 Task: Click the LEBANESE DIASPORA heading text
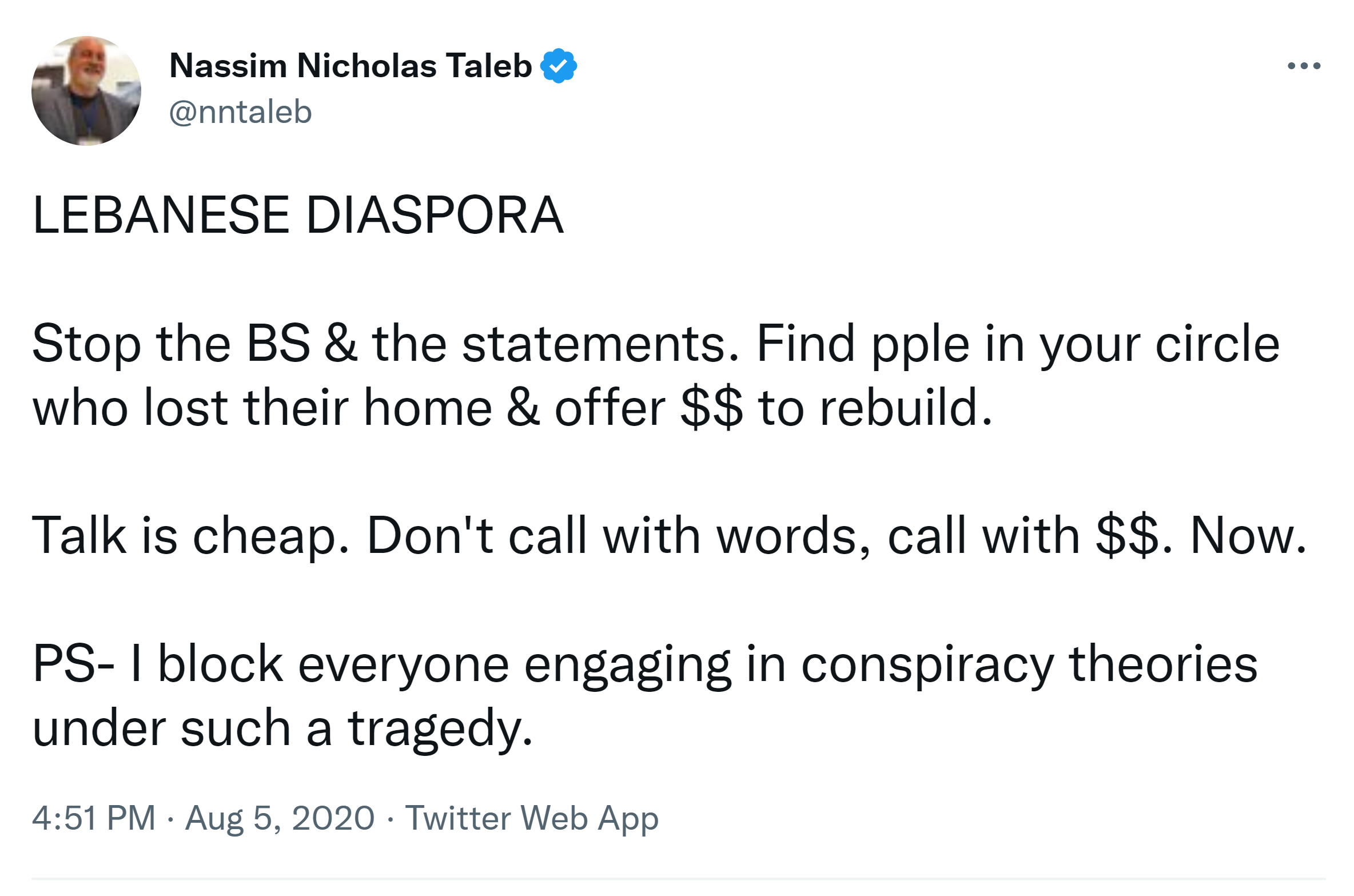click(298, 215)
